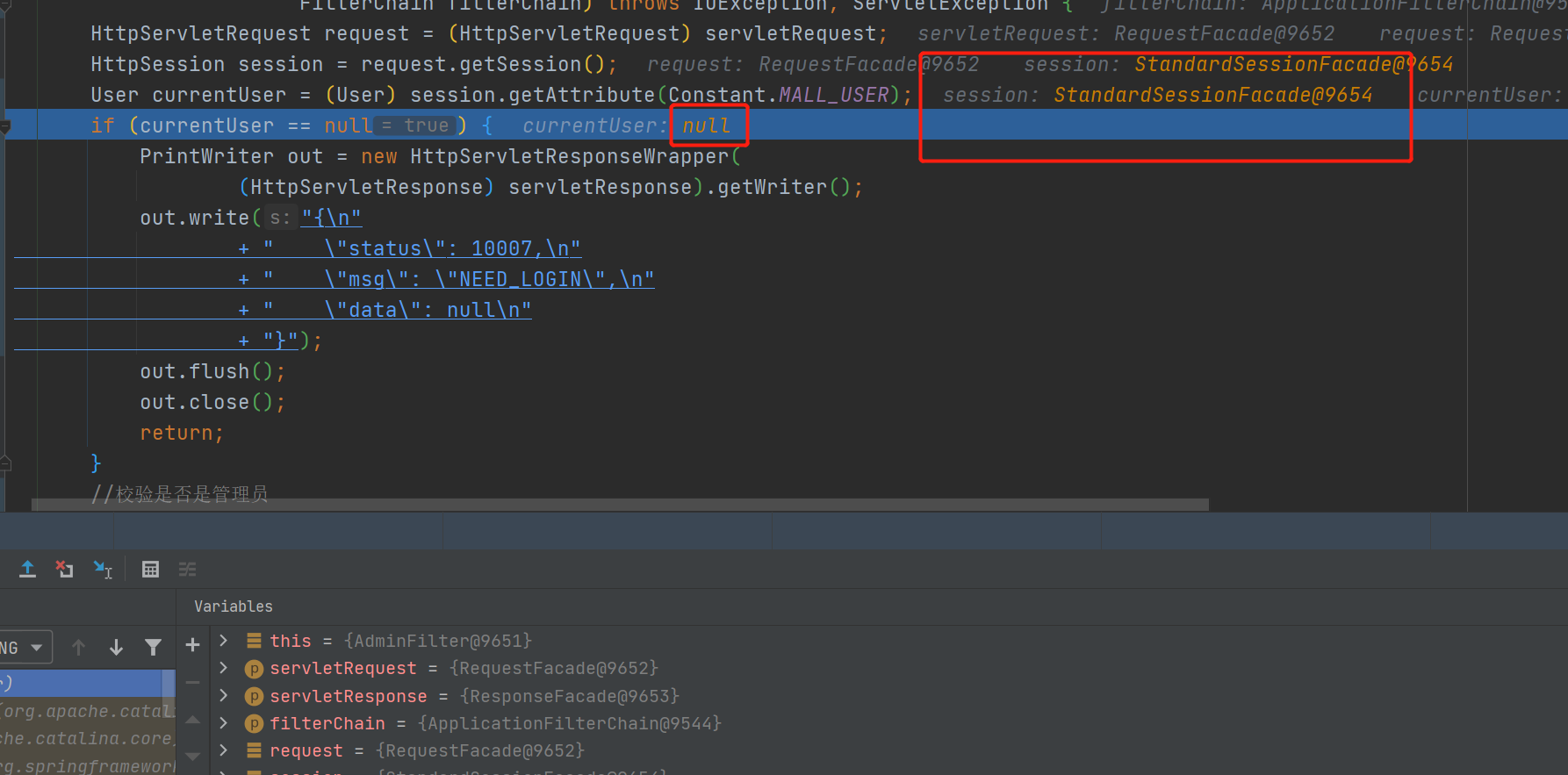
Task: Click the Drop Frame icon
Action: coord(64,570)
